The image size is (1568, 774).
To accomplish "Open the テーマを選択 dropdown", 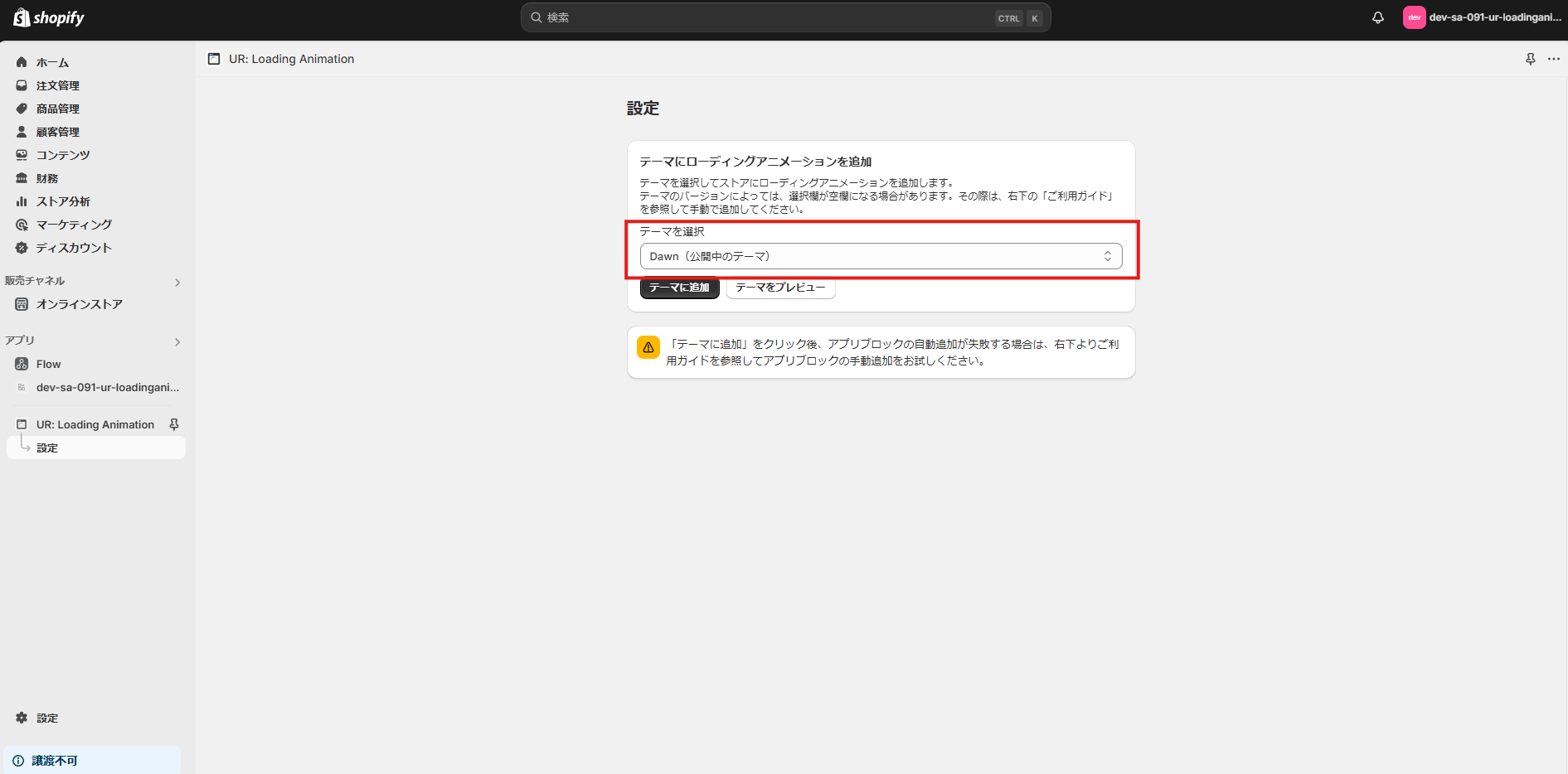I will pyautogui.click(x=881, y=256).
